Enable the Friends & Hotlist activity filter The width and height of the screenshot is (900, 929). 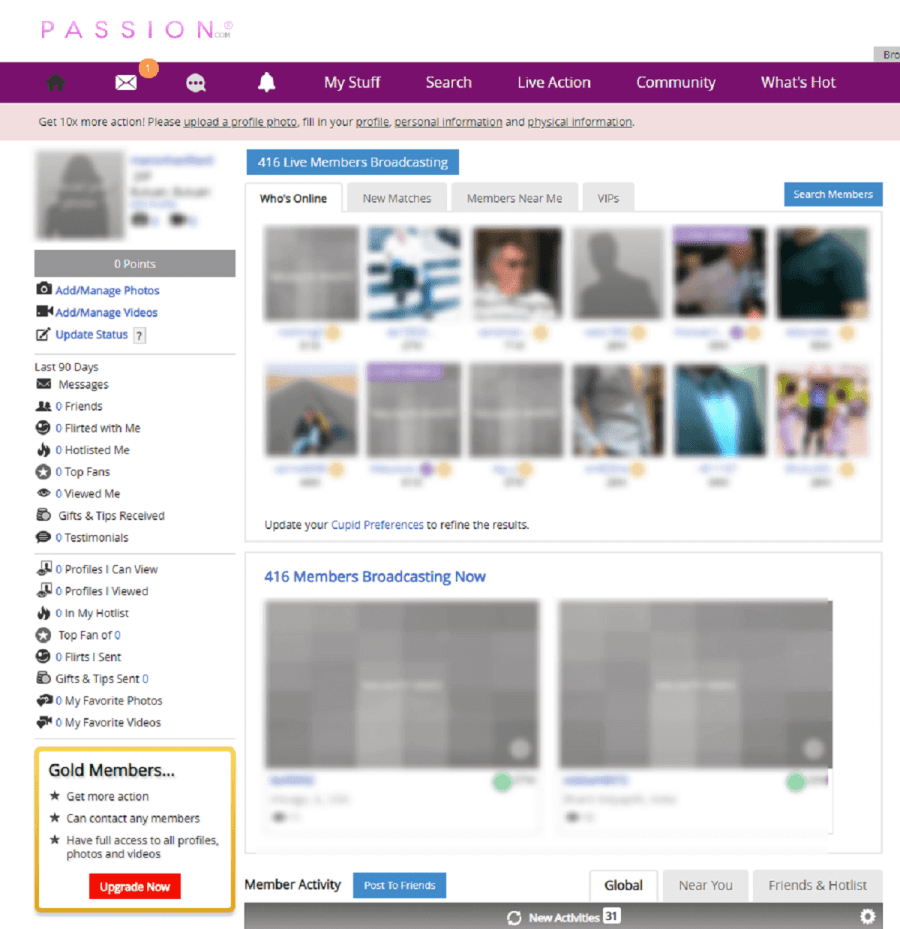[x=818, y=885]
